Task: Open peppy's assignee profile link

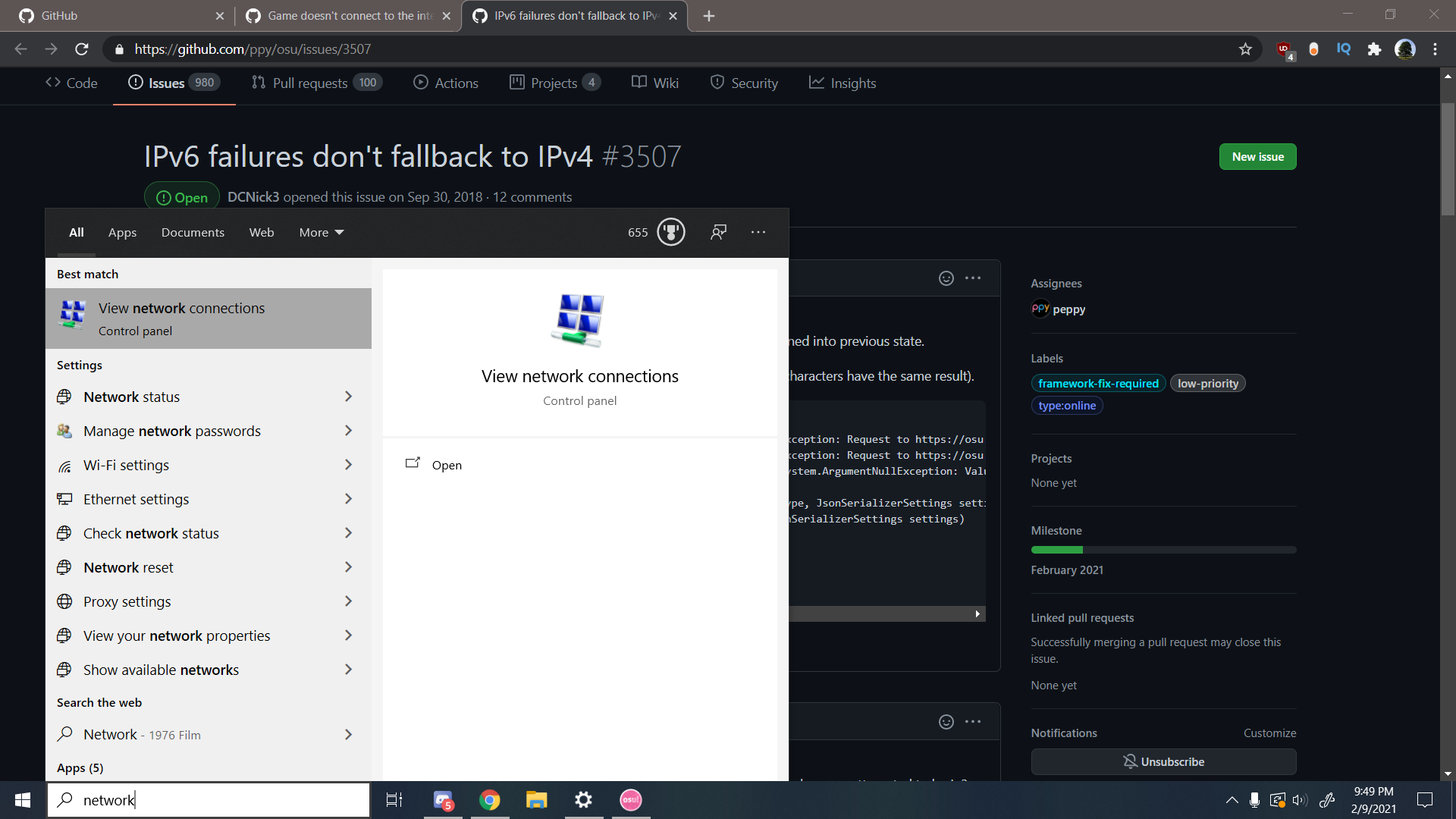Action: click(x=1058, y=309)
